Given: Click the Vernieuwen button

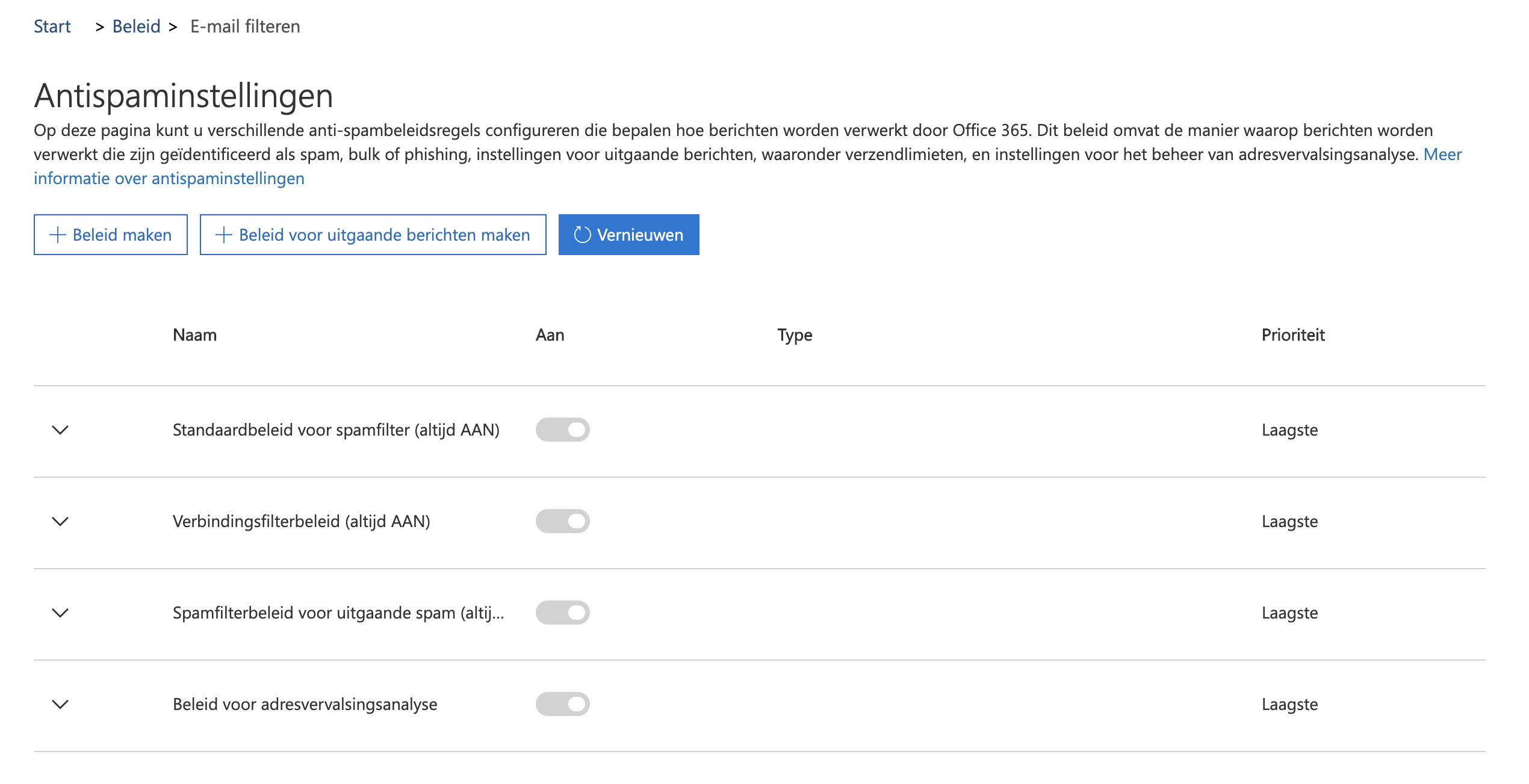Looking at the screenshot, I should pyautogui.click(x=629, y=235).
